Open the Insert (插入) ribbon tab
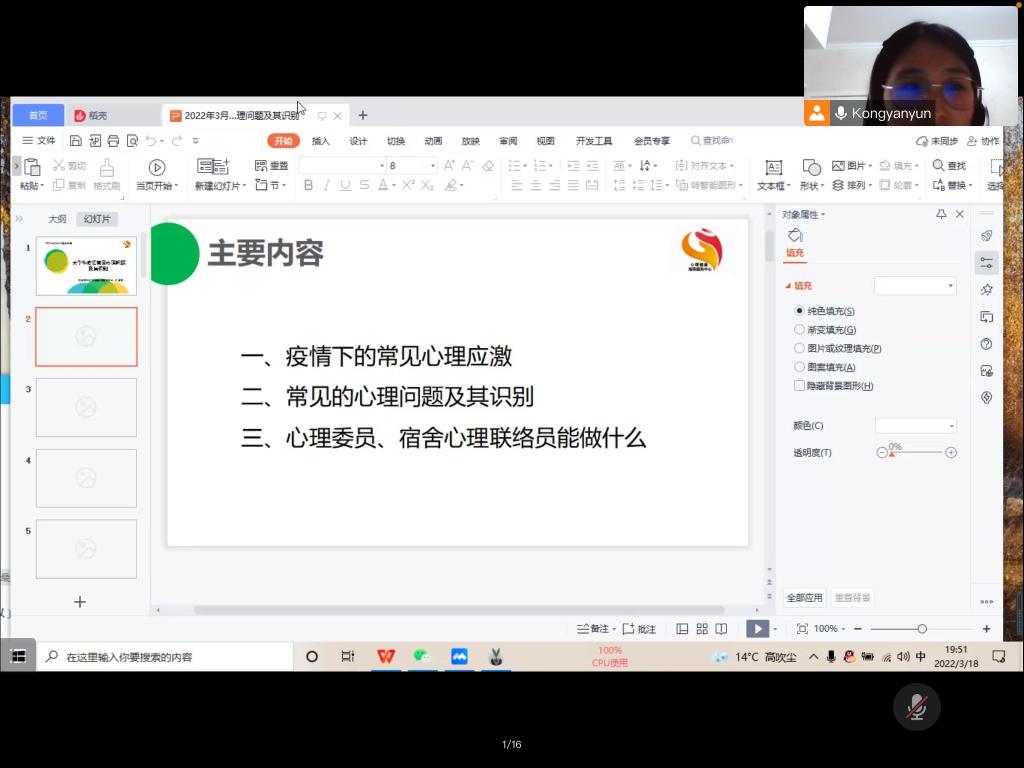The width and height of the screenshot is (1024, 768). (321, 141)
